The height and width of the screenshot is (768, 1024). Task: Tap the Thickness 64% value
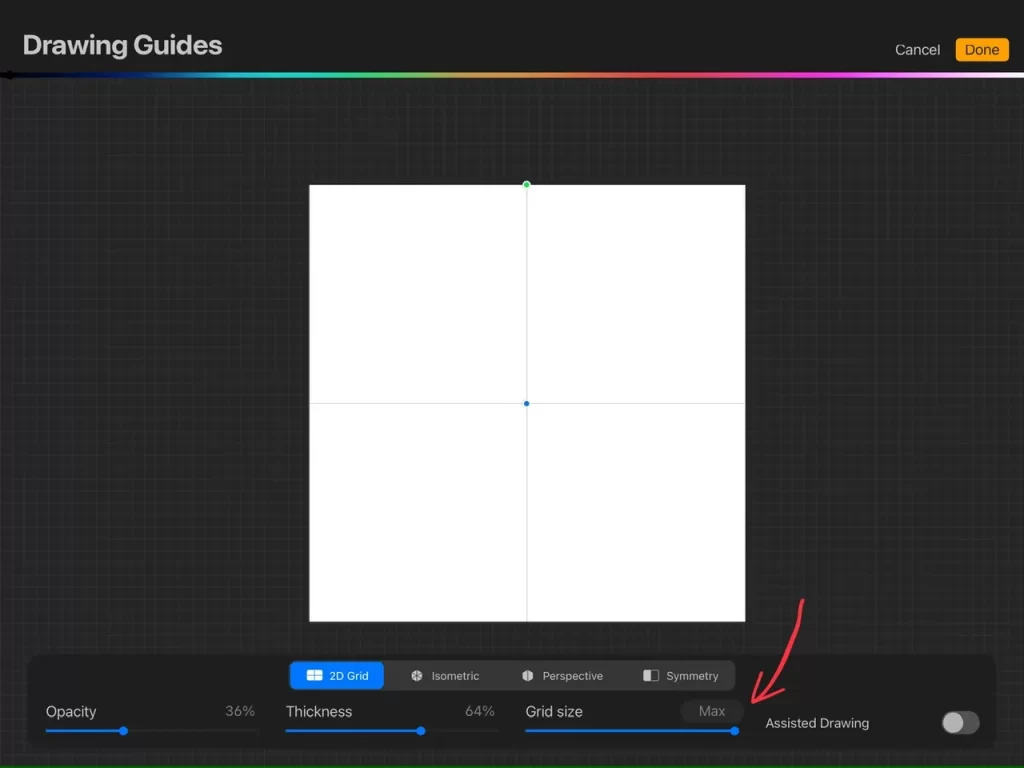tap(479, 711)
